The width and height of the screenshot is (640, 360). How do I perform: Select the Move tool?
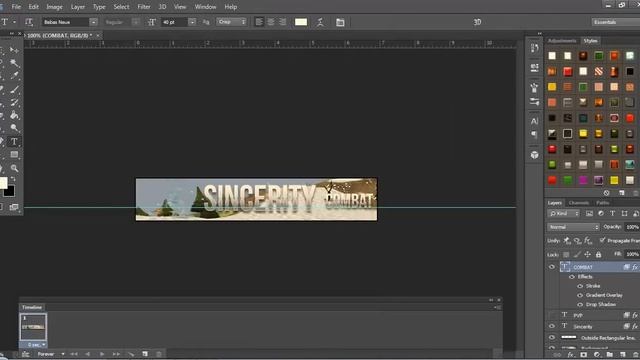14,50
